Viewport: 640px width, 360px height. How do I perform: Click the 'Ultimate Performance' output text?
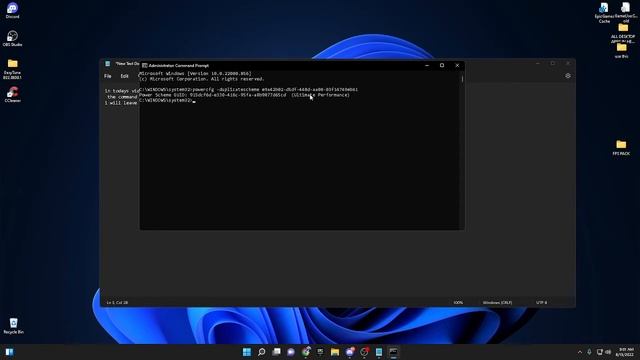(x=320, y=95)
